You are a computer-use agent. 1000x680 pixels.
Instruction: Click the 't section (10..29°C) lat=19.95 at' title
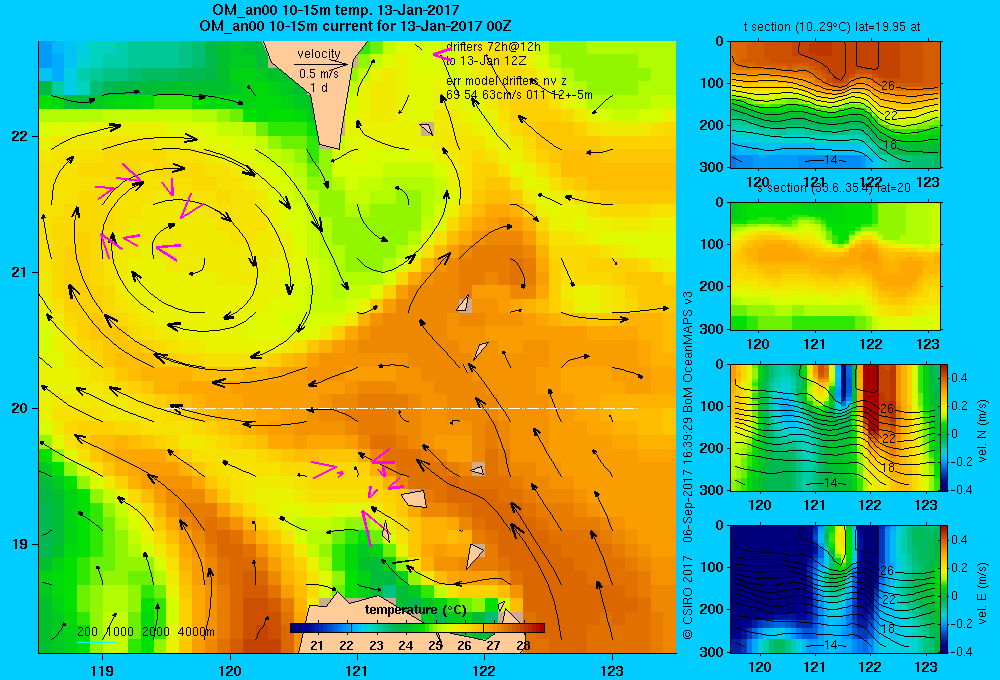point(832,27)
